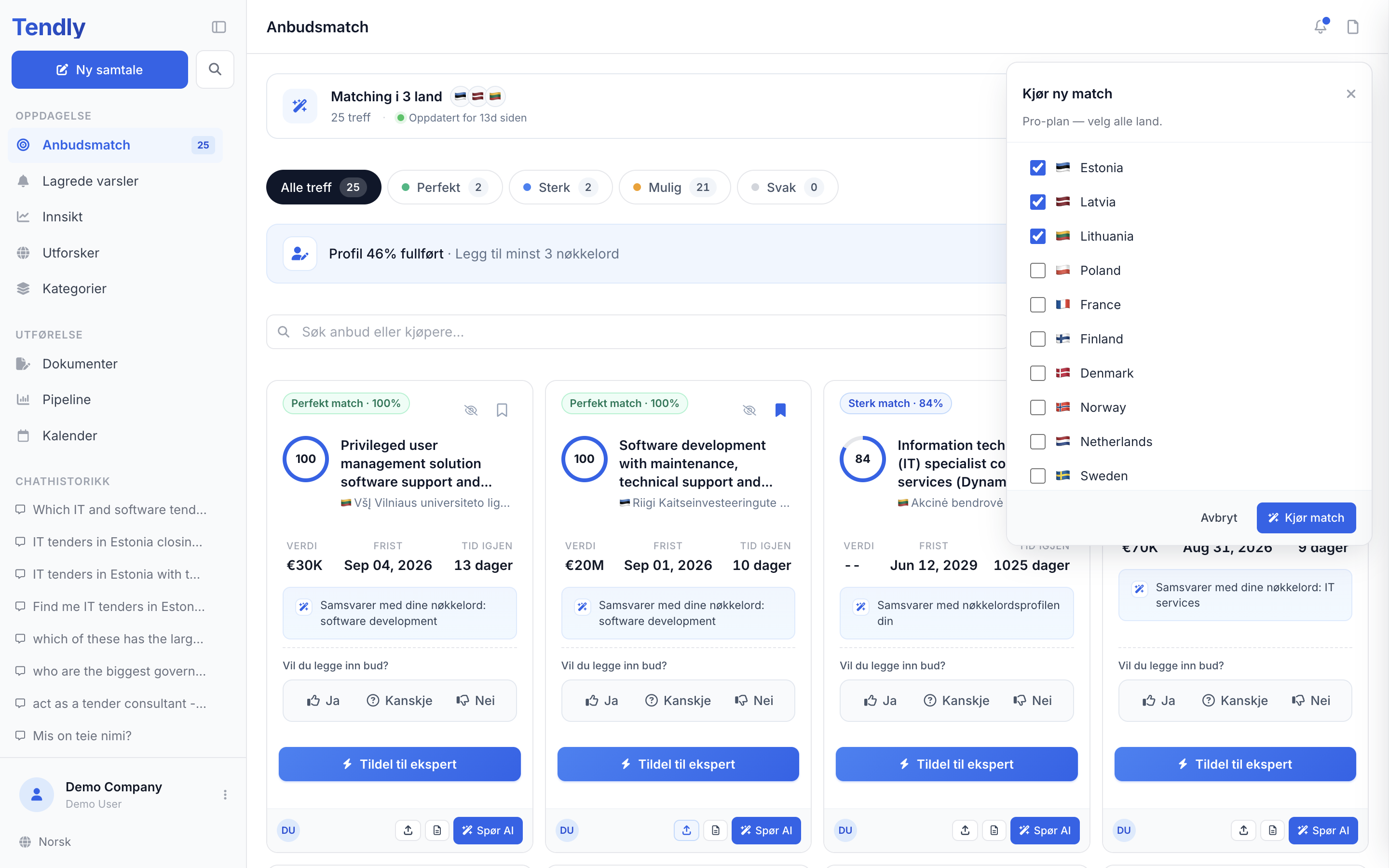Viewport: 1389px width, 868px height.
Task: Filter by Svak matches
Action: pyautogui.click(x=788, y=187)
